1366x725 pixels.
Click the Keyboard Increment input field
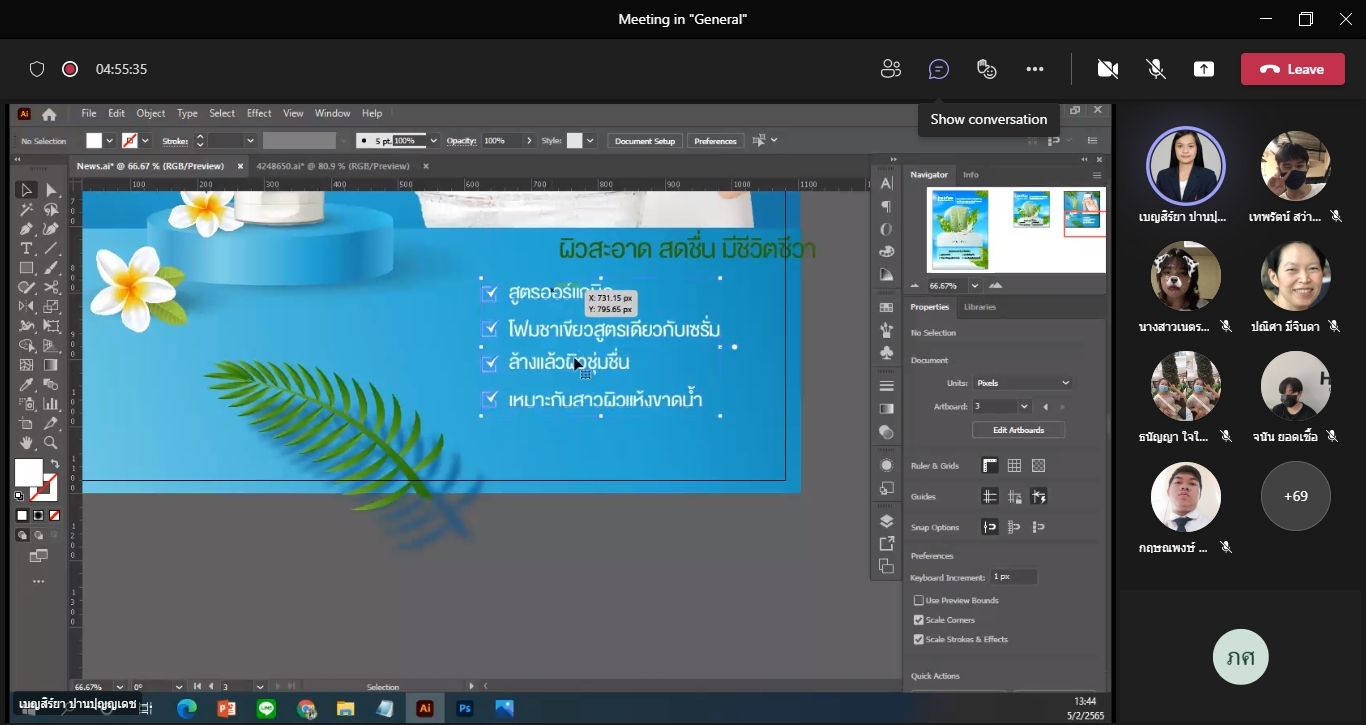click(x=1014, y=577)
